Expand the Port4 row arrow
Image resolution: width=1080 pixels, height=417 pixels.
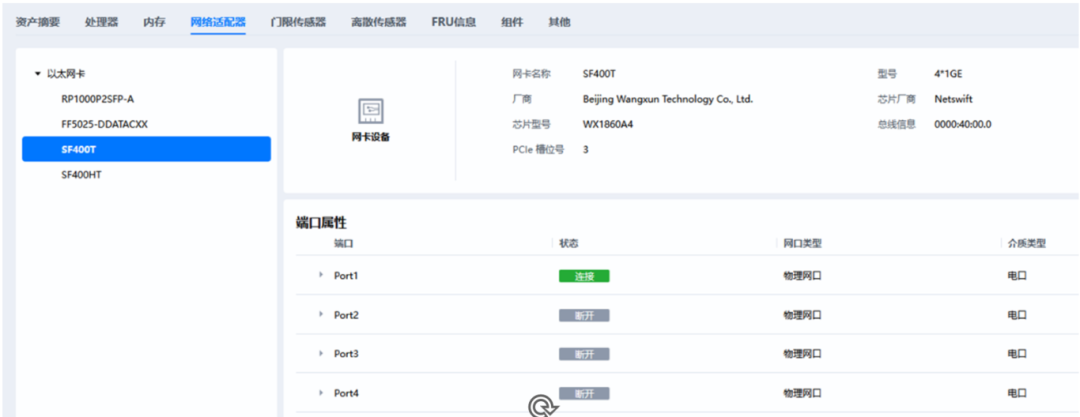(321, 393)
